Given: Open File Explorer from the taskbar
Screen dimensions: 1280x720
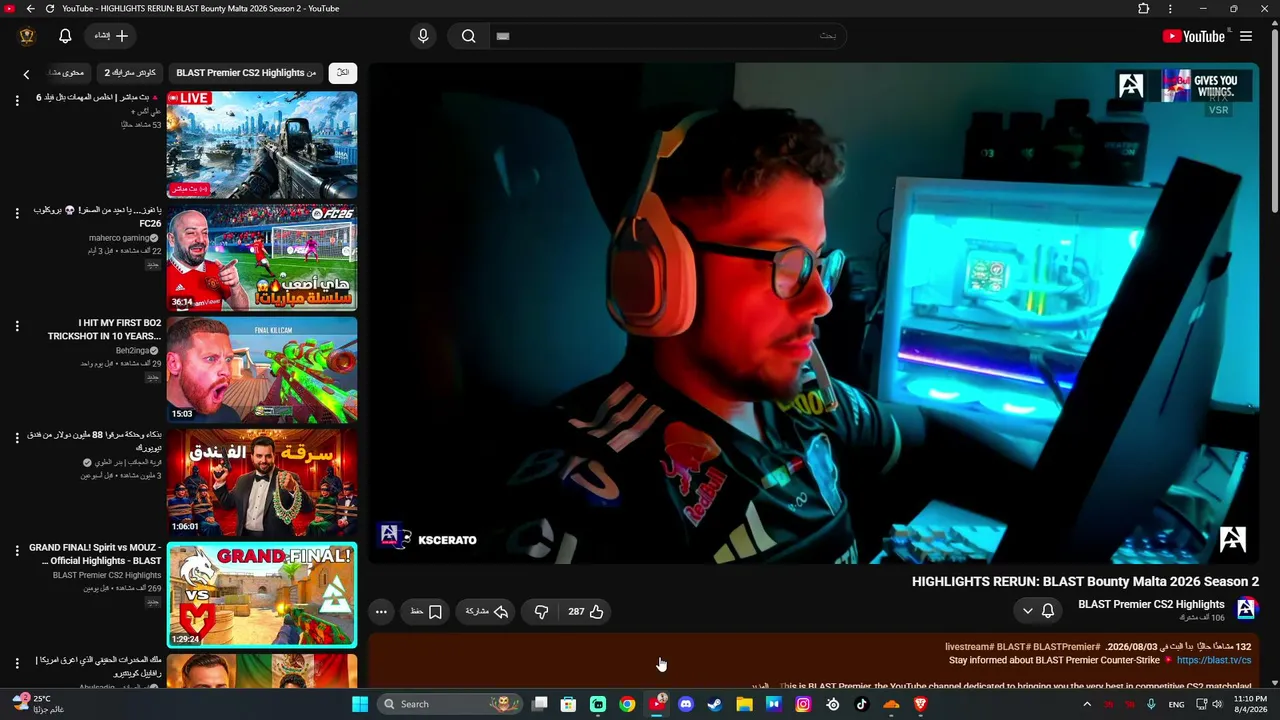Looking at the screenshot, I should coord(744,704).
